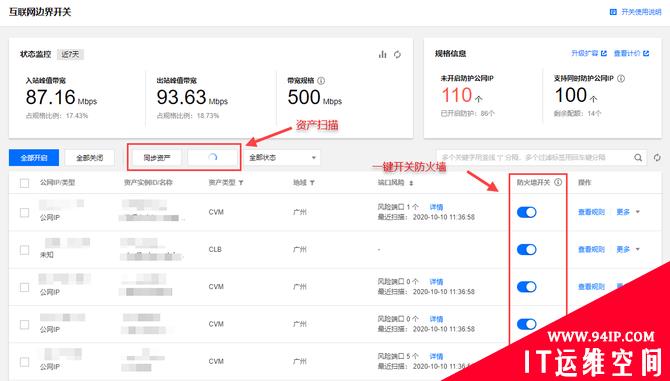
Task: Open 详情 for the 风险端口 1个 row
Action: pos(436,207)
